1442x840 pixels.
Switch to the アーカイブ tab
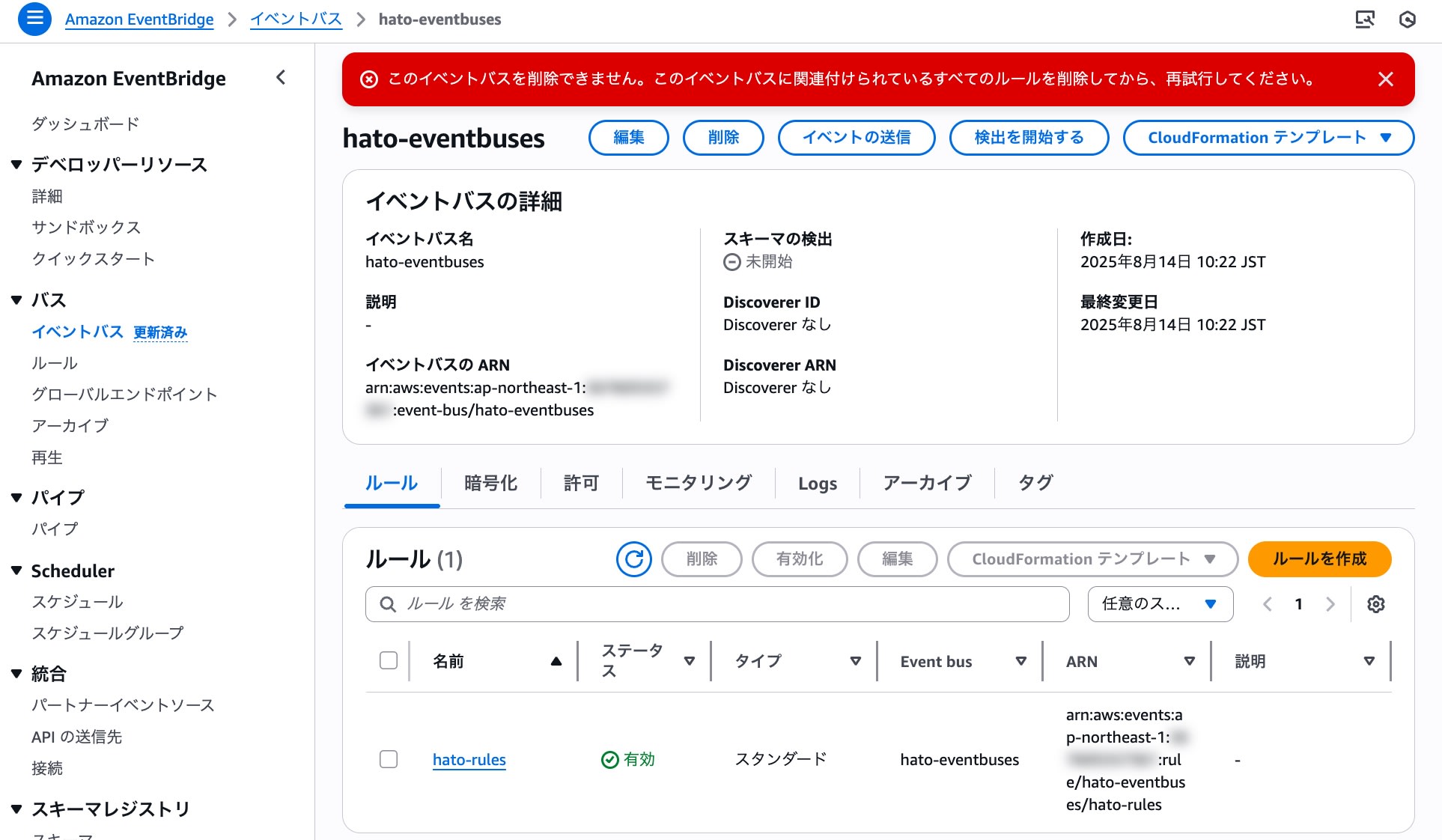tap(928, 484)
